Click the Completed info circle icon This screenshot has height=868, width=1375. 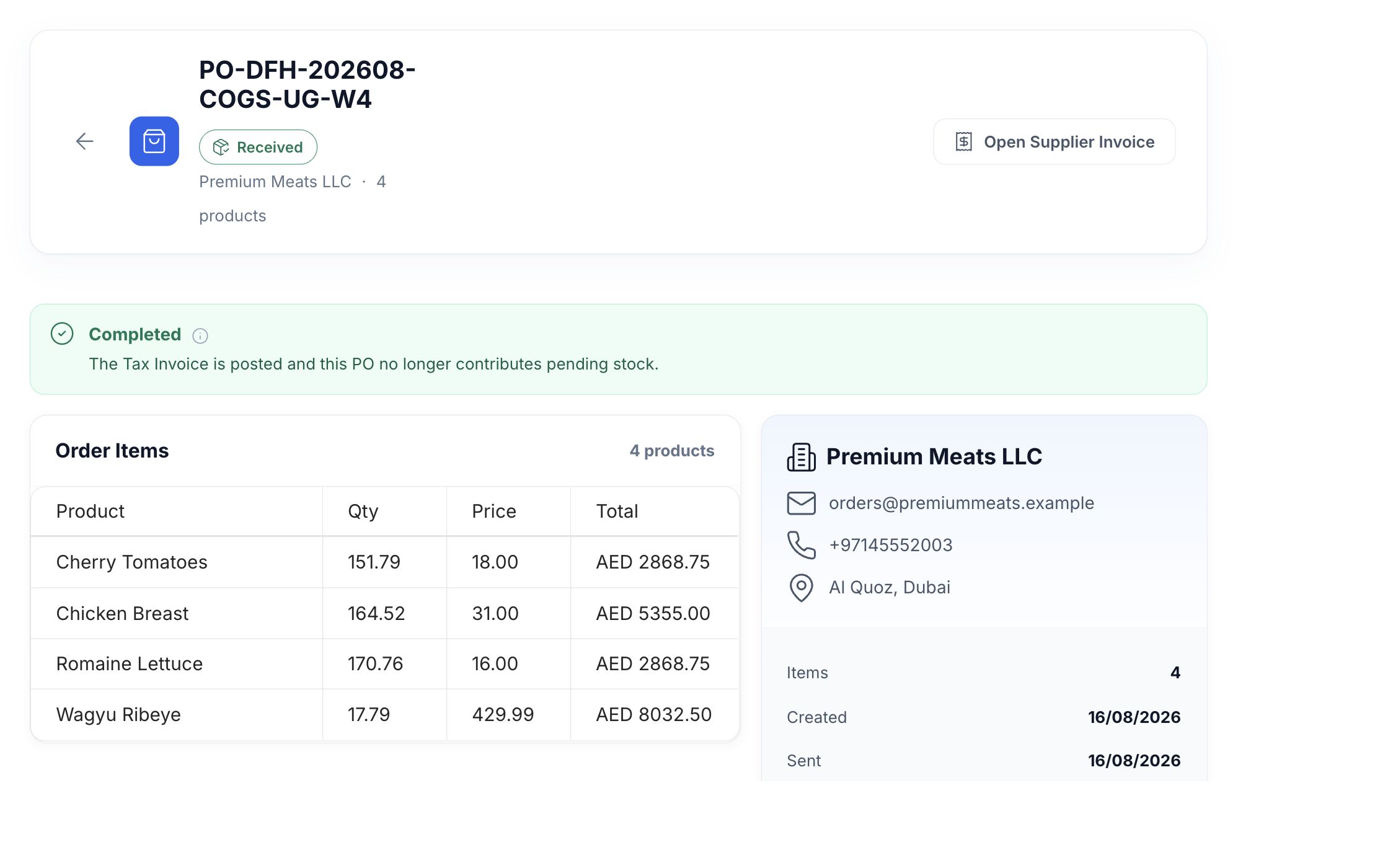pos(200,335)
